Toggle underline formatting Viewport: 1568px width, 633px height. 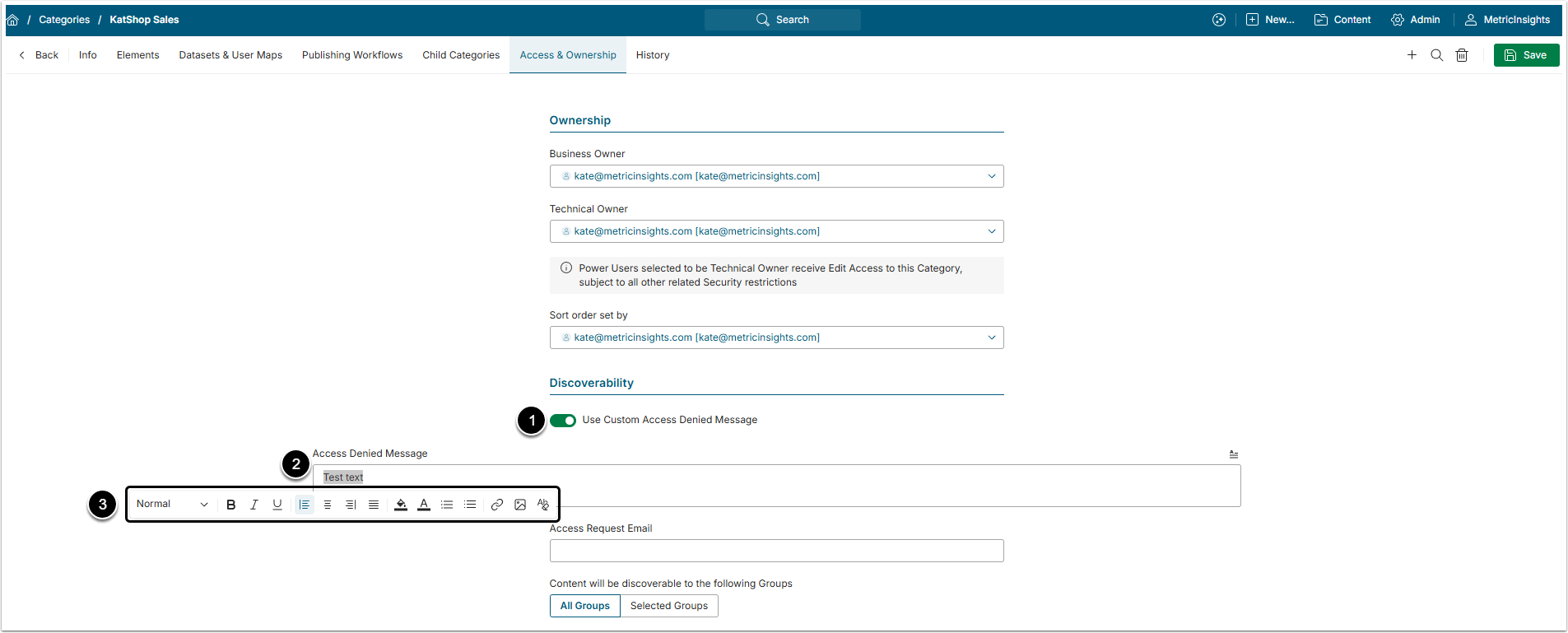(277, 505)
